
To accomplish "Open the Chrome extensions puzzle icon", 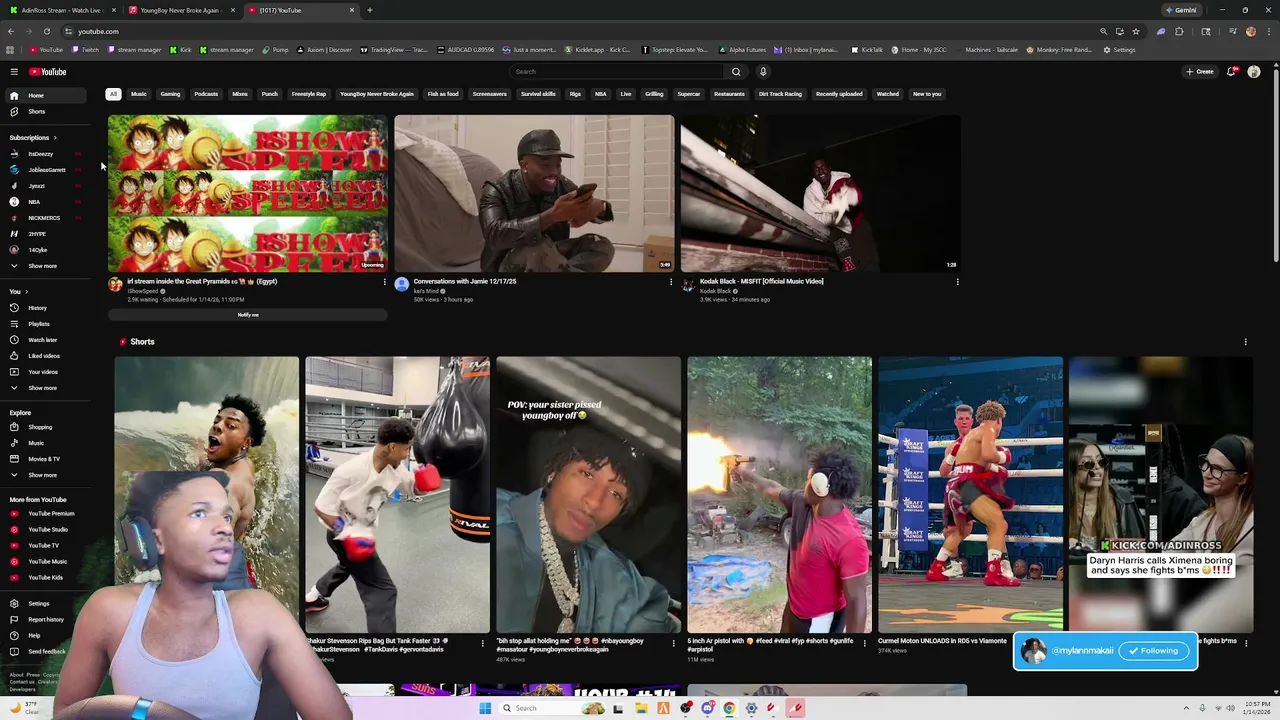I will [1179, 31].
